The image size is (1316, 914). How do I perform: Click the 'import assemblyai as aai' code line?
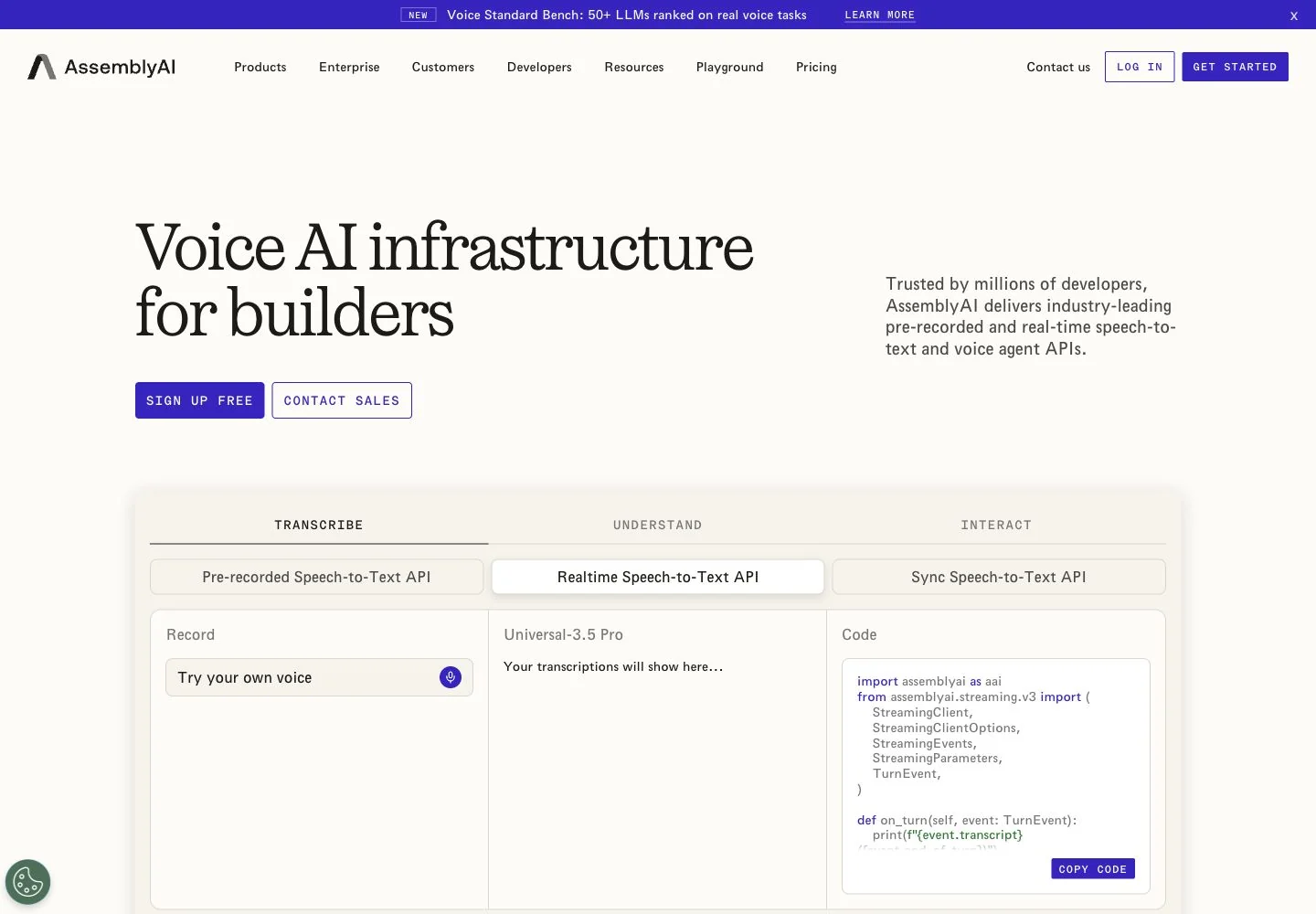click(x=929, y=681)
